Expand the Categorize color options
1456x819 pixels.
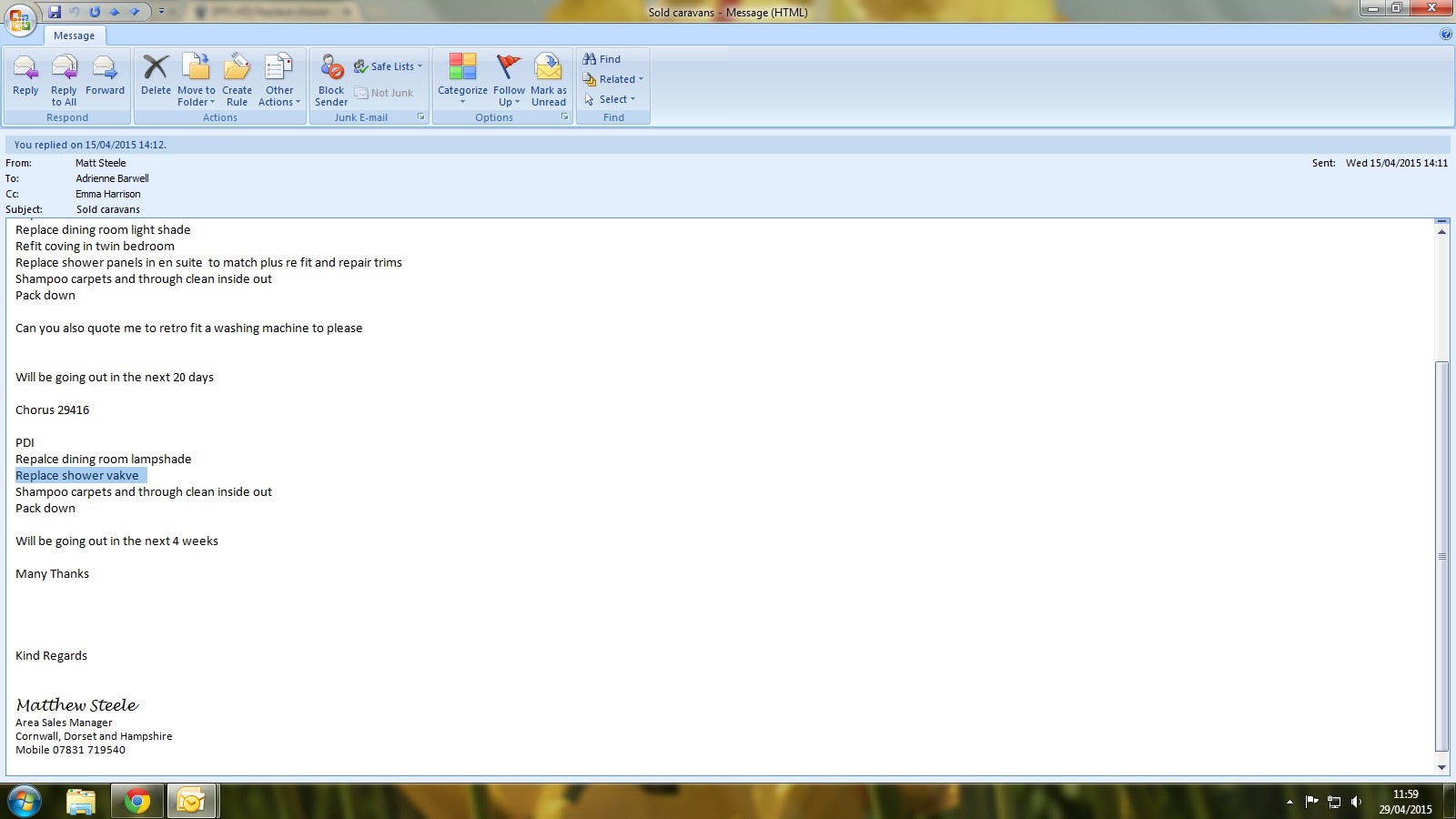[462, 80]
